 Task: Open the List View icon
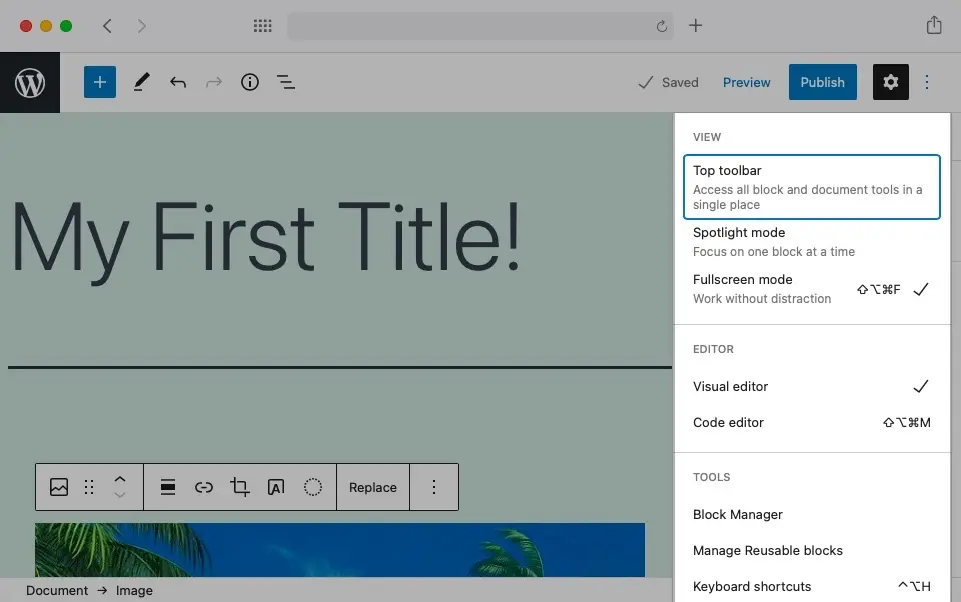286,82
